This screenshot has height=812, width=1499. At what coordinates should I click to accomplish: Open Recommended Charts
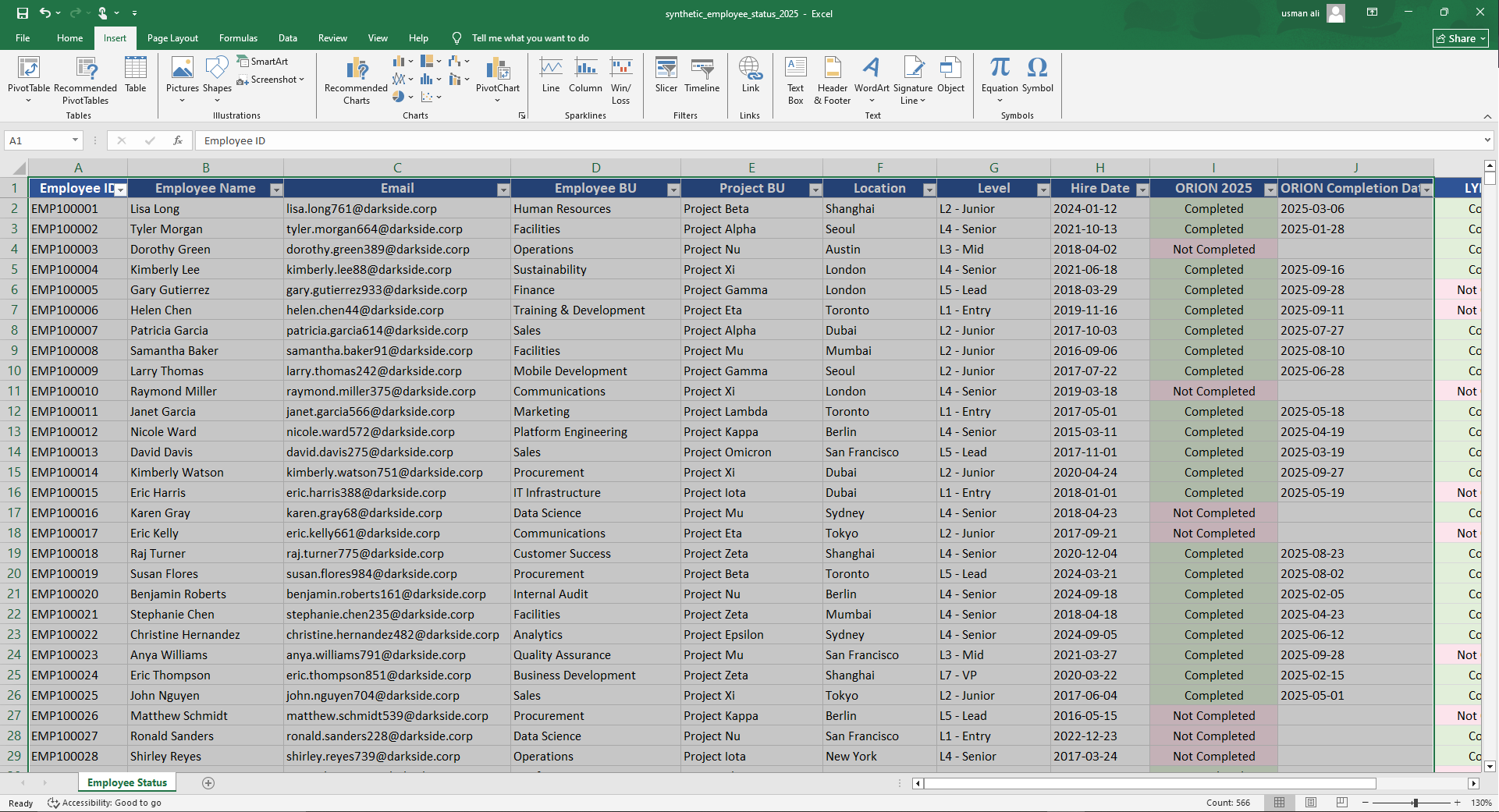coord(356,80)
